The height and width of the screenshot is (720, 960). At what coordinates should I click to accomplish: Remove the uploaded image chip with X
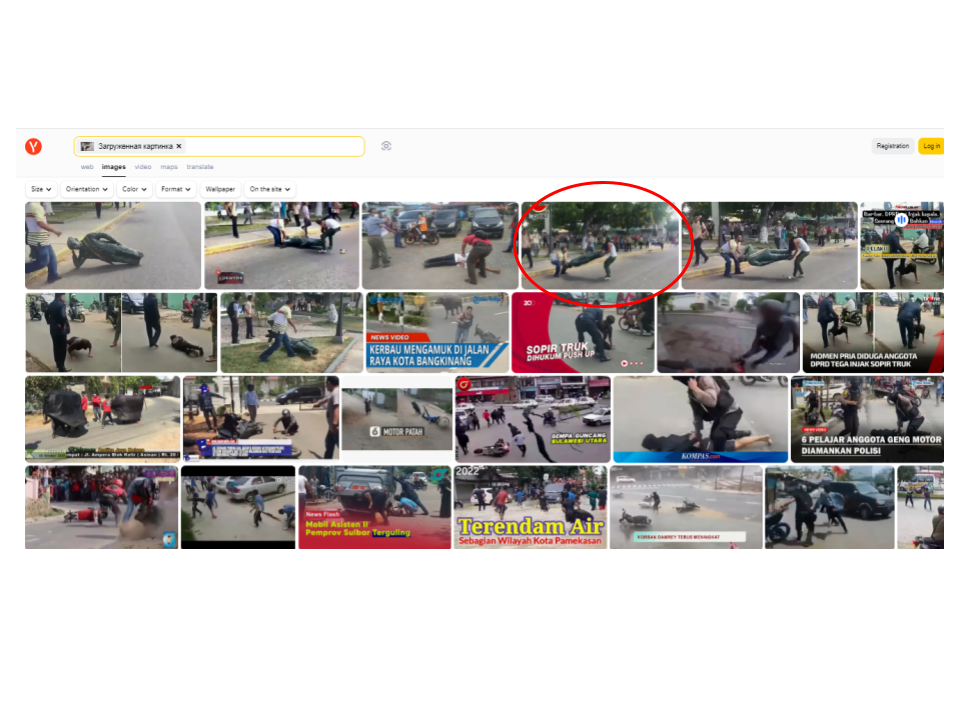(x=179, y=146)
